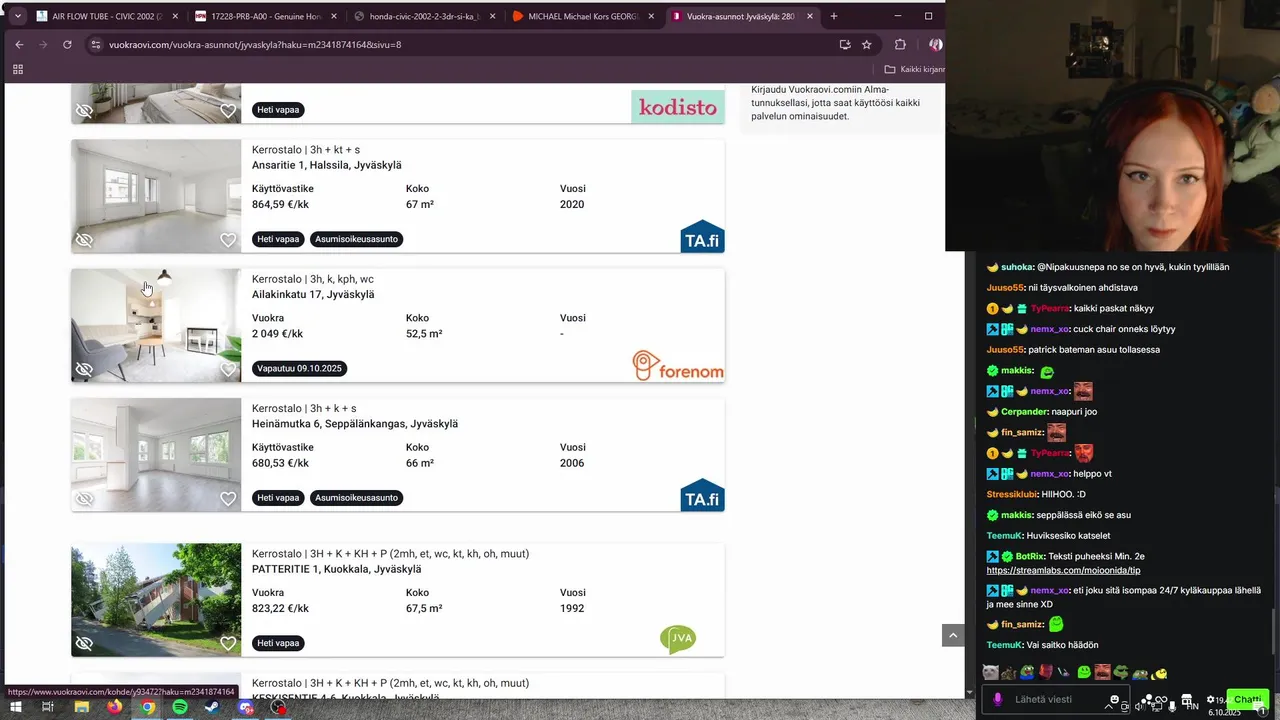Image resolution: width=1280 pixels, height=720 pixels.
Task: Open Discord from the taskbar
Action: 246,707
